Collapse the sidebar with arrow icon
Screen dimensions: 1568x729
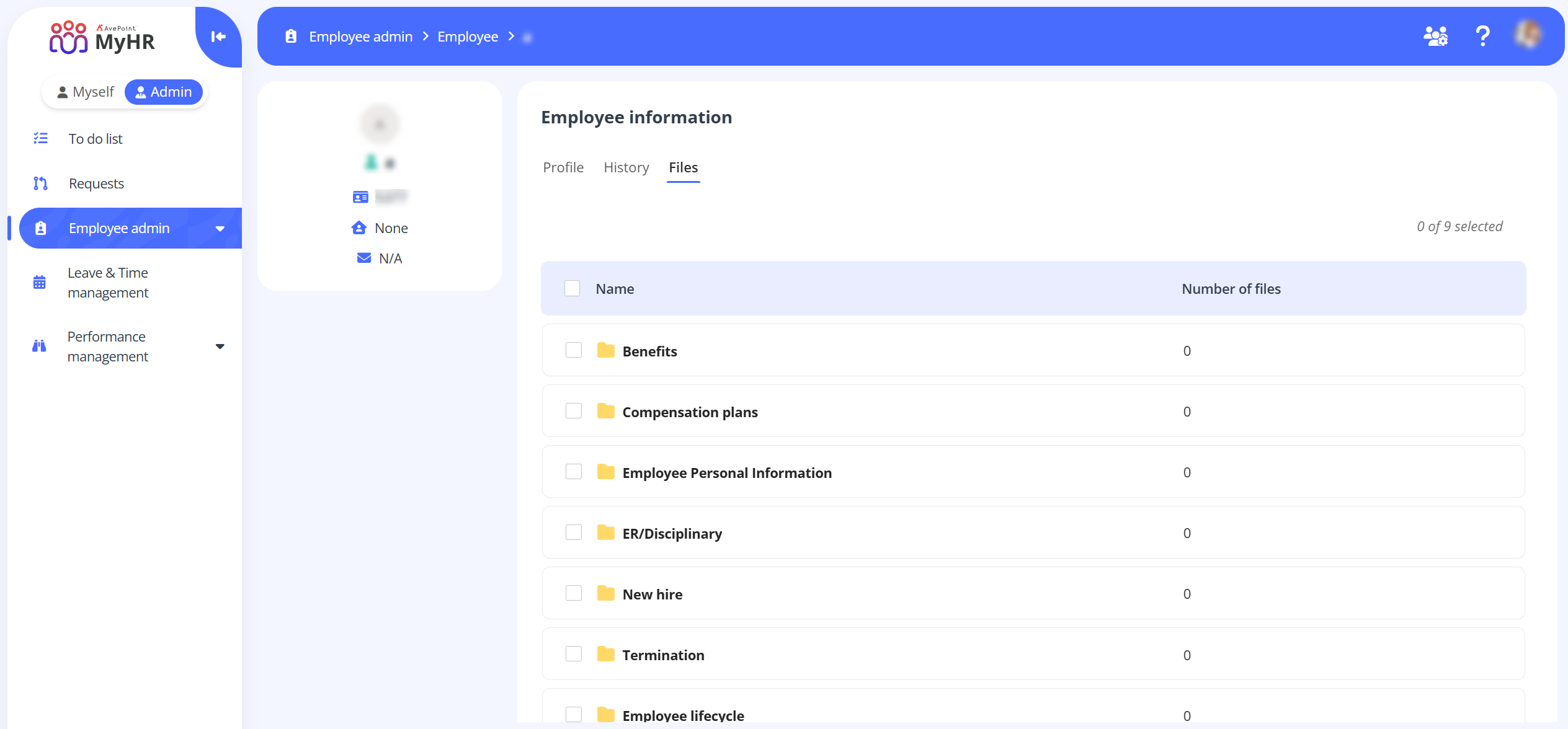(218, 37)
